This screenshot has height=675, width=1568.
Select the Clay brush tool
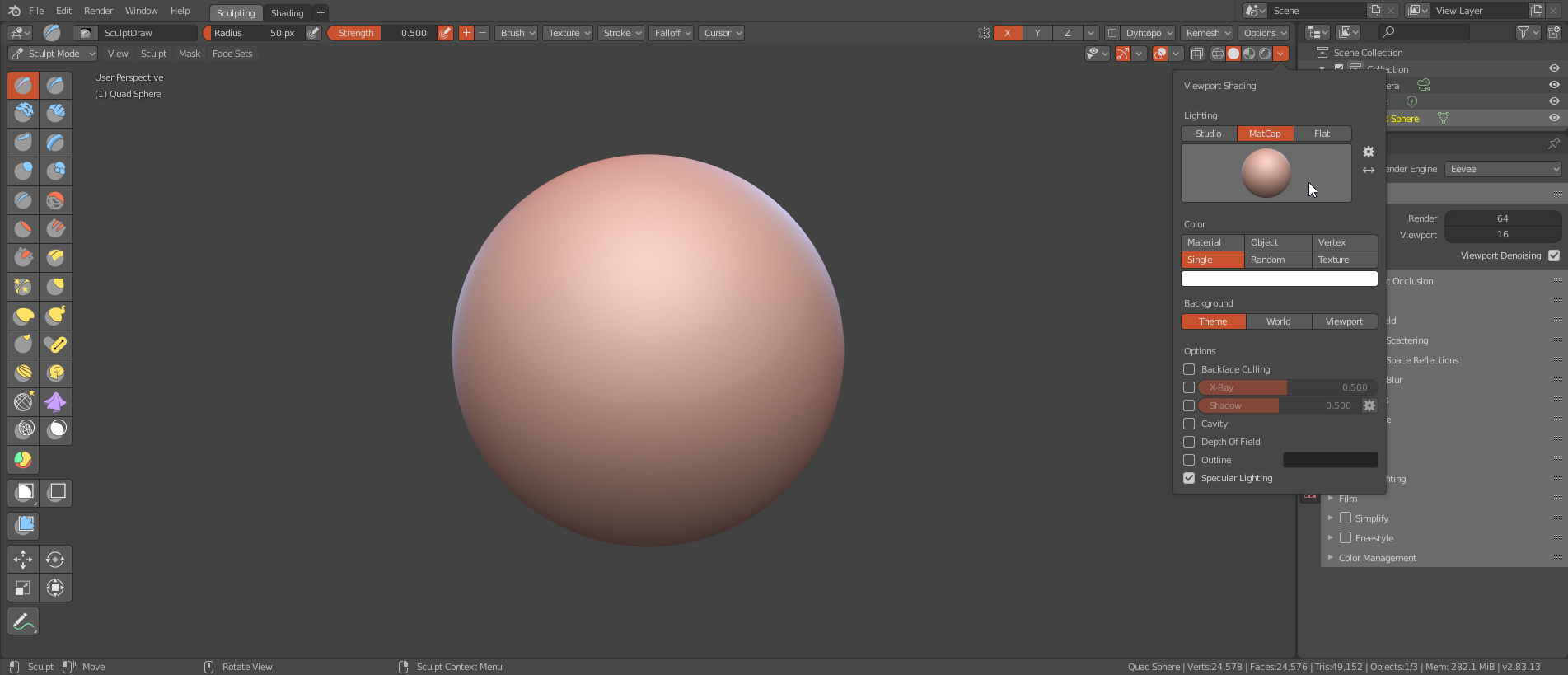pyautogui.click(x=23, y=113)
